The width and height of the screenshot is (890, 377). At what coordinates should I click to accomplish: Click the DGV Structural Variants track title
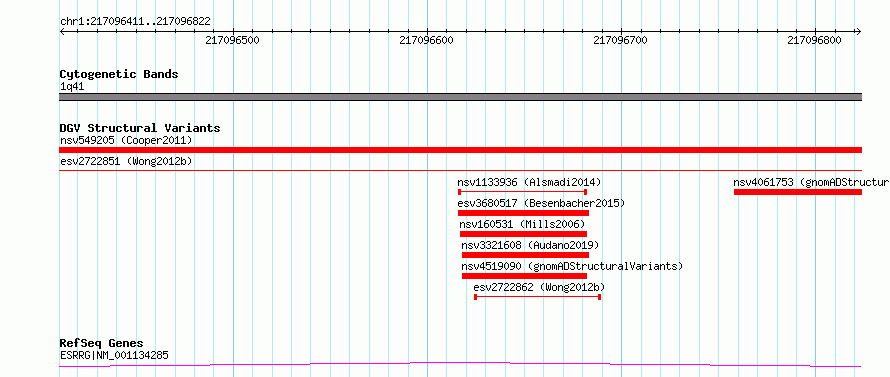(x=140, y=128)
